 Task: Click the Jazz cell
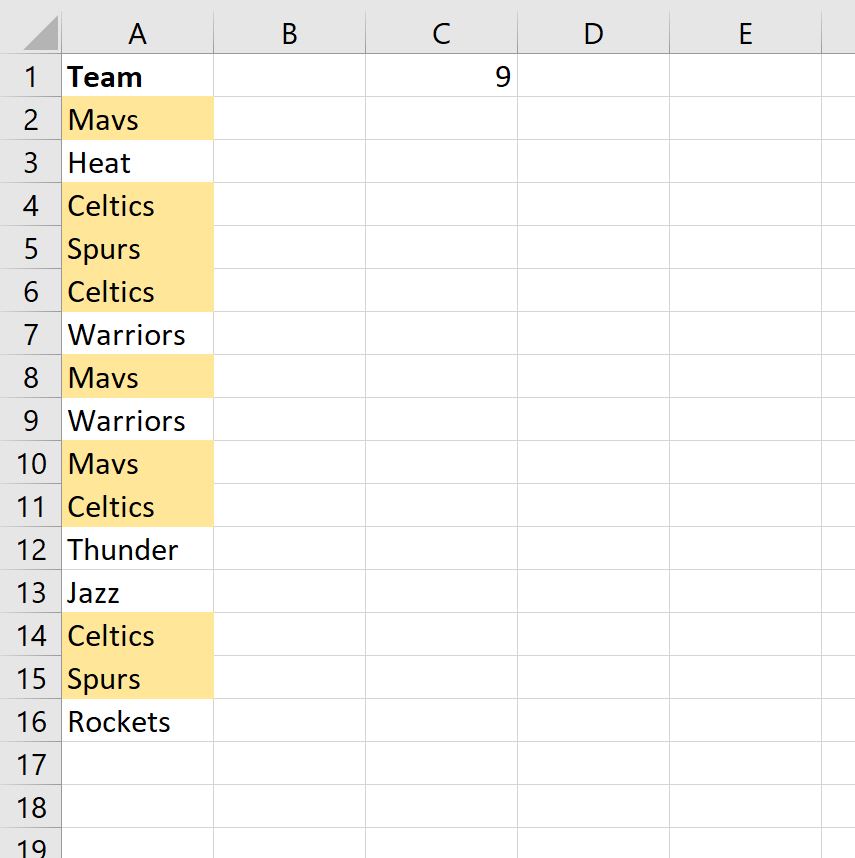click(137, 592)
